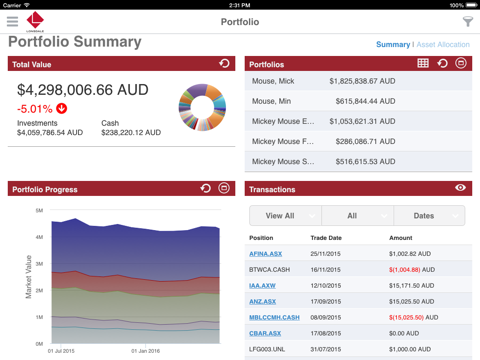Image resolution: width=480 pixels, height=360 pixels.
Task: Click the total value $4,298,006.66 AUD
Action: 83,90
